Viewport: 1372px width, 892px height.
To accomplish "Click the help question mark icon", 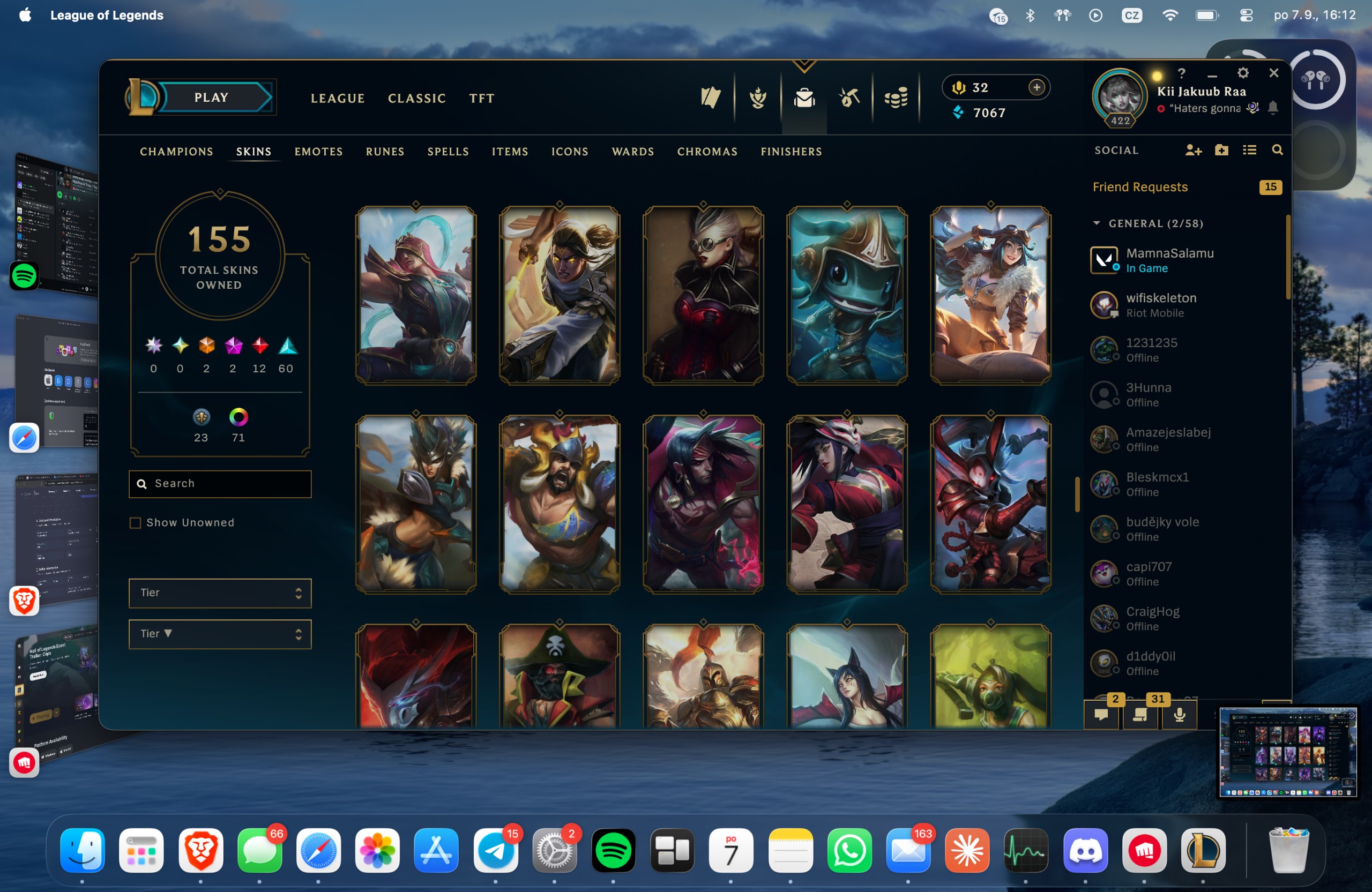I will (1181, 73).
